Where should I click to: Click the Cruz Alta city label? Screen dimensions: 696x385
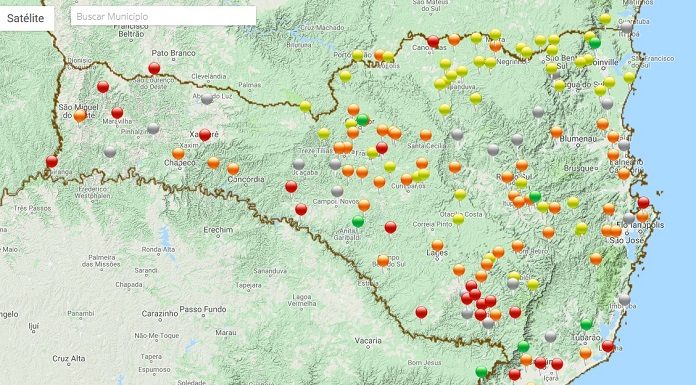pyautogui.click(x=69, y=358)
